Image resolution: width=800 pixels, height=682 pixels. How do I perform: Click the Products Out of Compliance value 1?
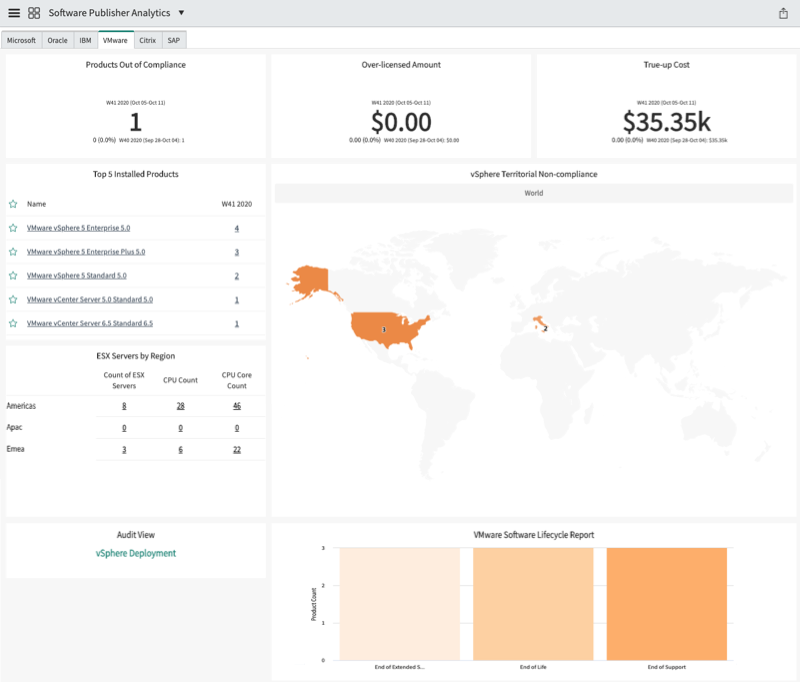[135, 122]
